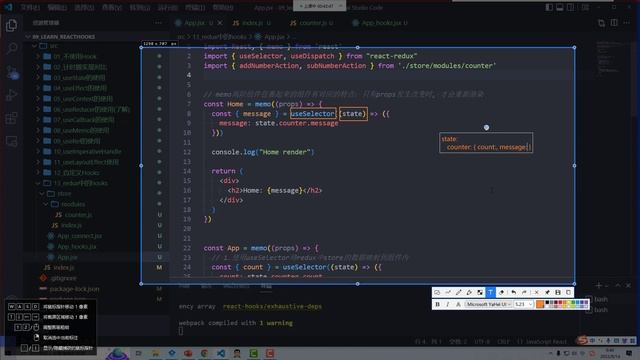Open VS Code from the taskbar
This screenshot has height=360, width=640.
click(x=221, y=353)
